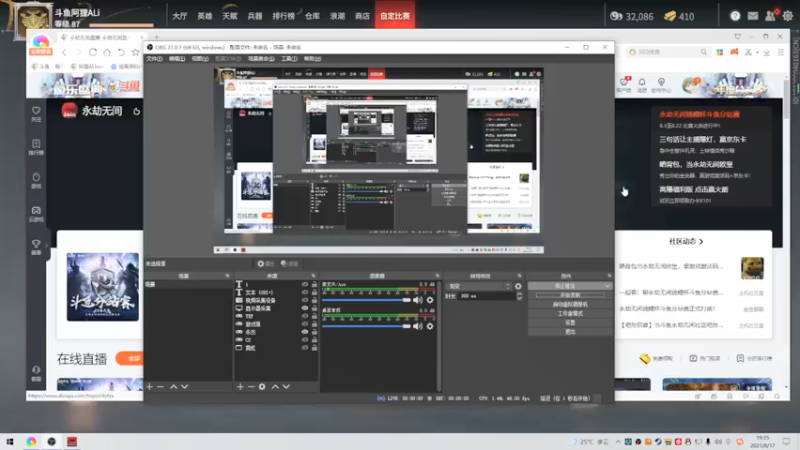Adjust the microphone/Aux volume slider

coord(366,300)
